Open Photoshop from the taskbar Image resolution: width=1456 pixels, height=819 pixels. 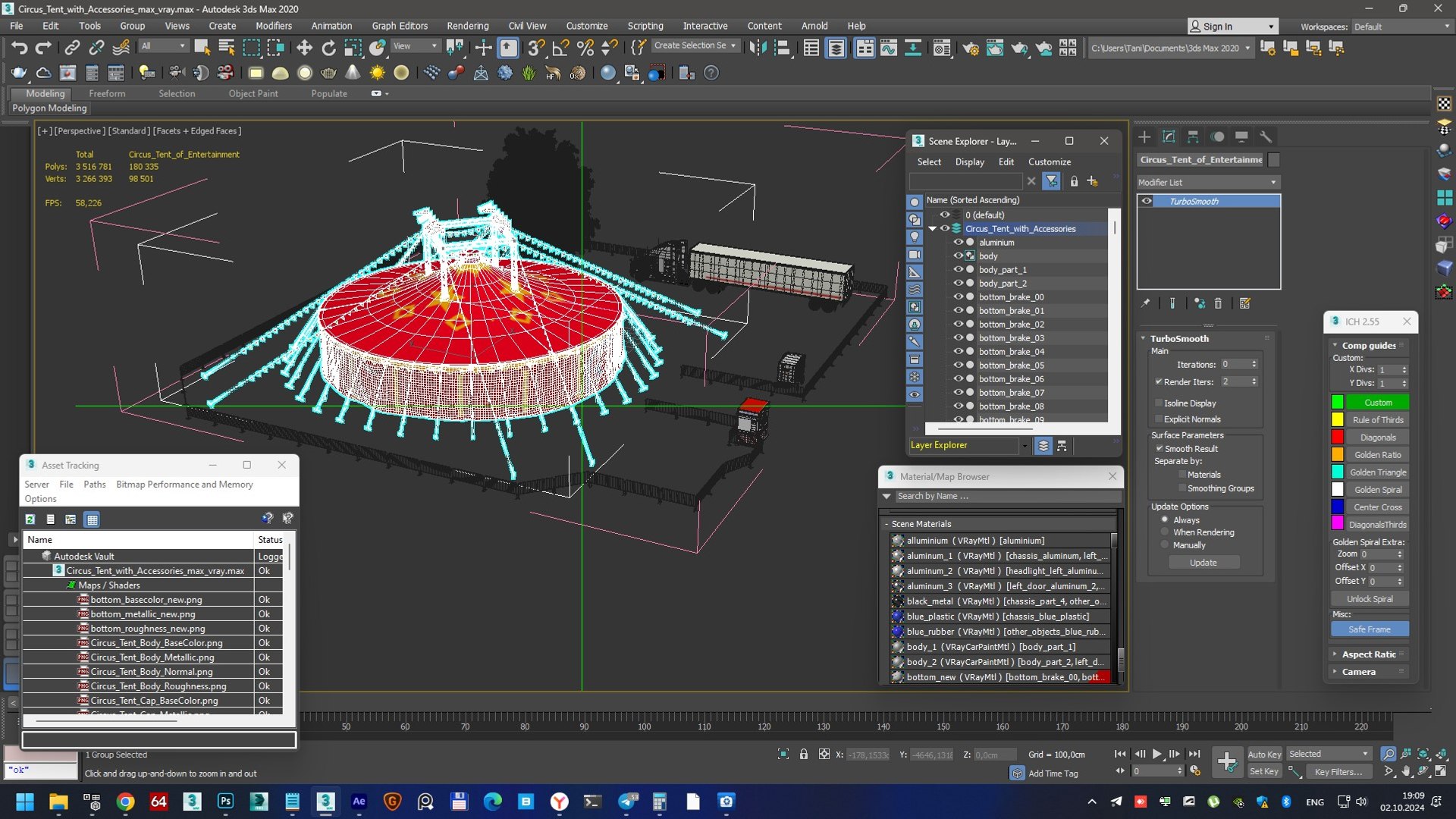click(225, 802)
